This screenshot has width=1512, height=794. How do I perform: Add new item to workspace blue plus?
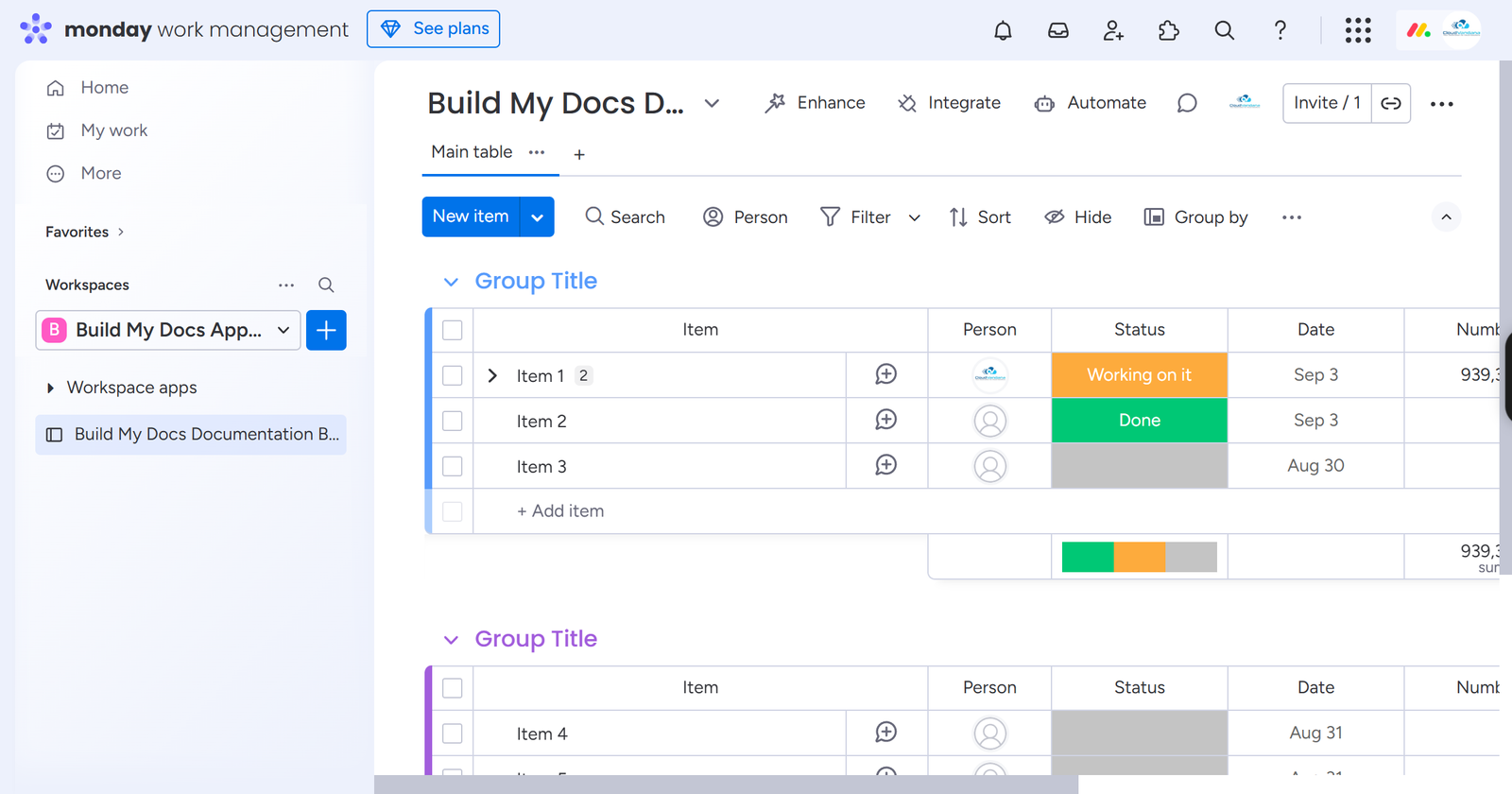[x=326, y=330]
